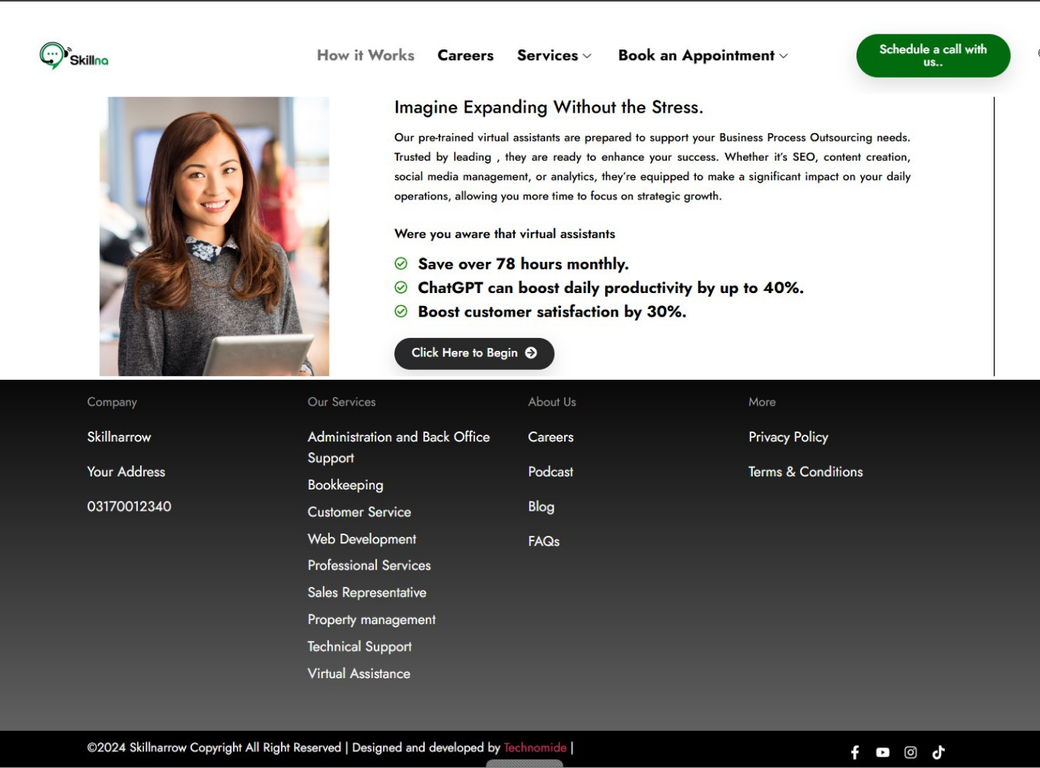
Task: Open the Podcast footer link
Action: click(551, 472)
